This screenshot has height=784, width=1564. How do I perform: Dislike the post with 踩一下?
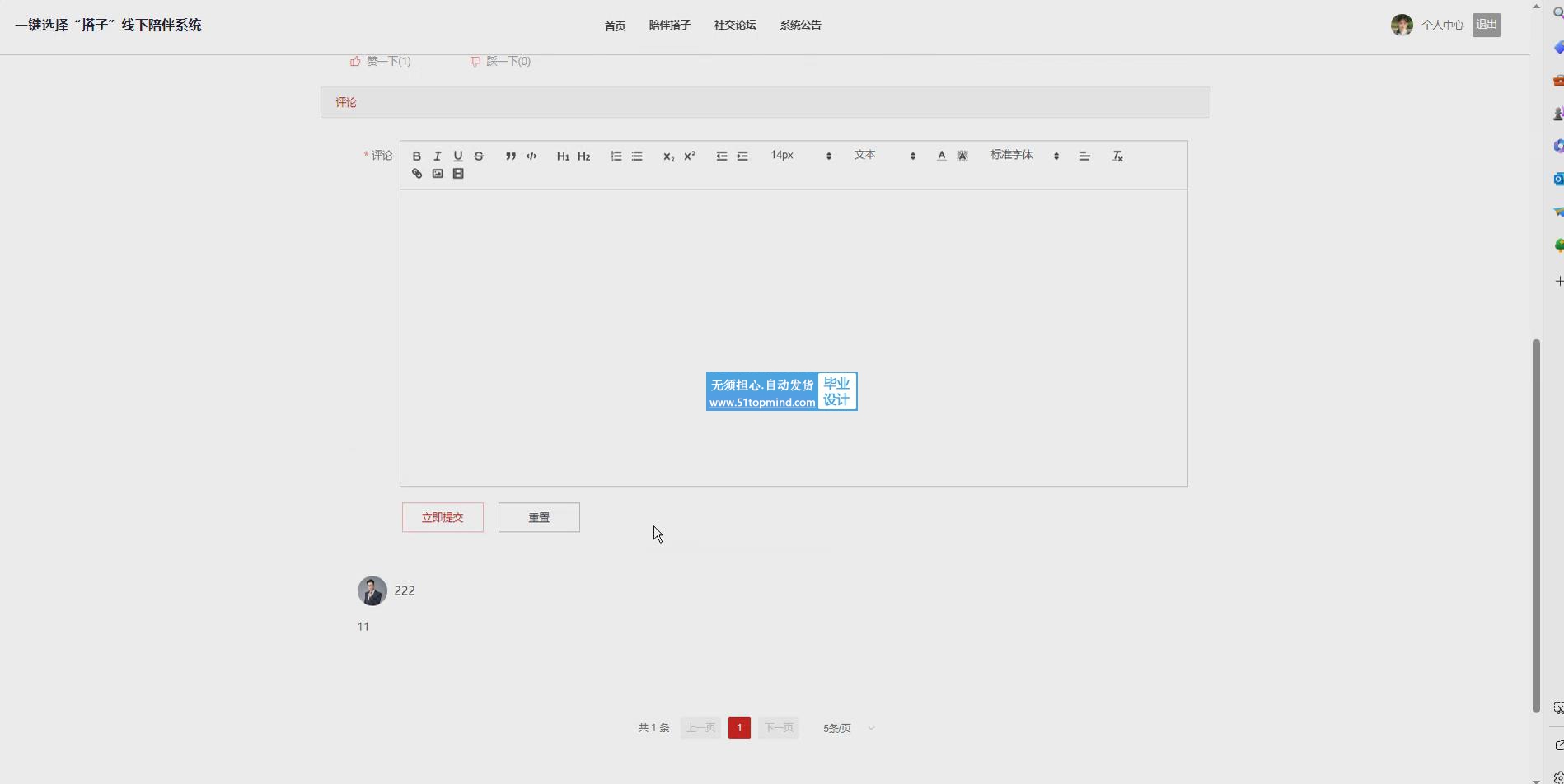[x=500, y=62]
